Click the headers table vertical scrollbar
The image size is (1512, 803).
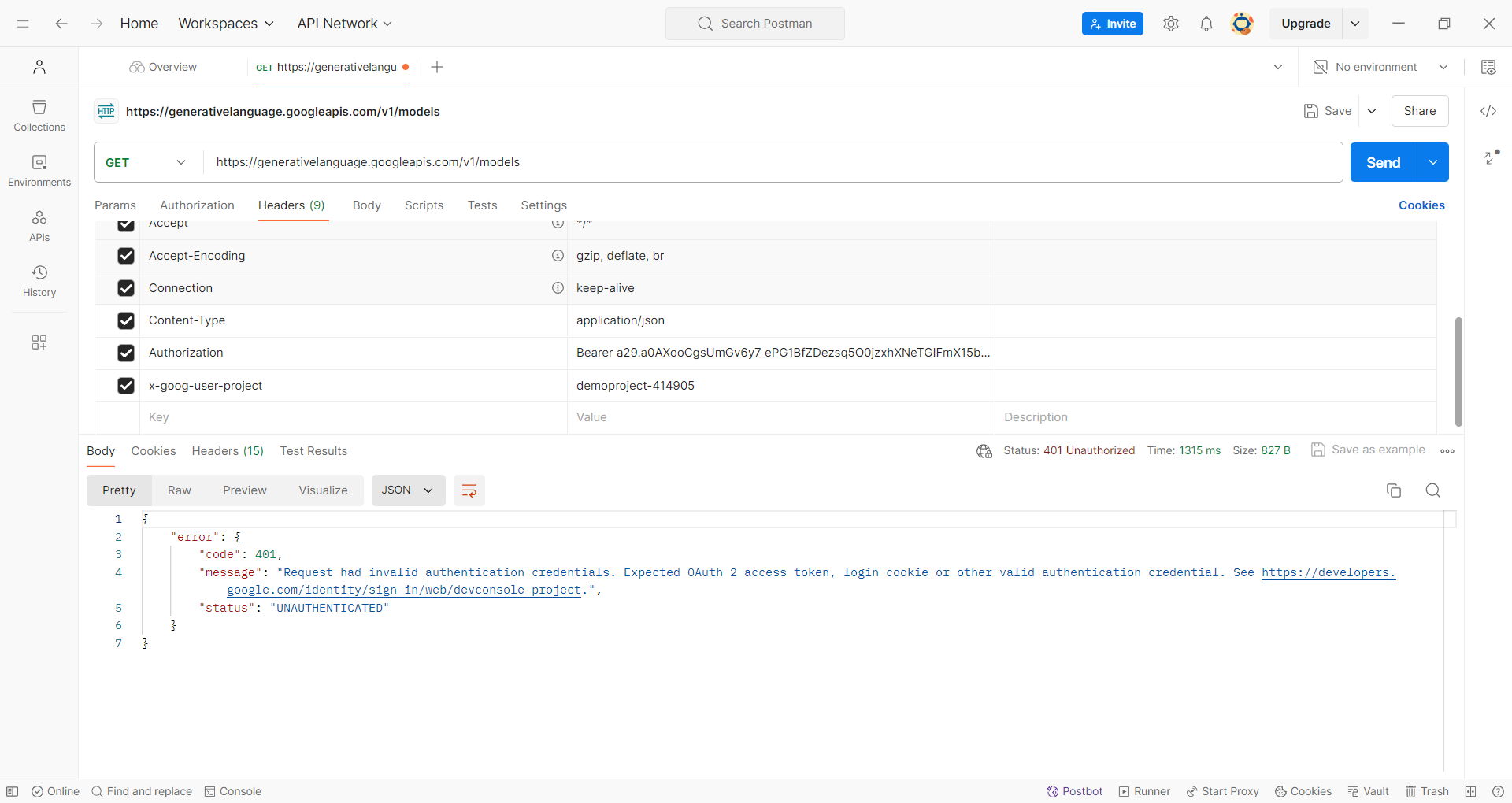pyautogui.click(x=1458, y=372)
